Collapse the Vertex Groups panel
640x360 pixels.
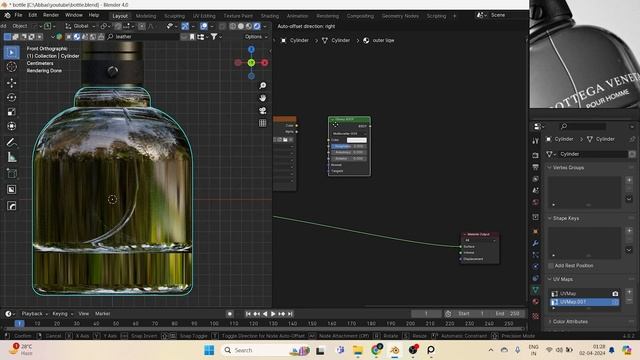coord(549,168)
